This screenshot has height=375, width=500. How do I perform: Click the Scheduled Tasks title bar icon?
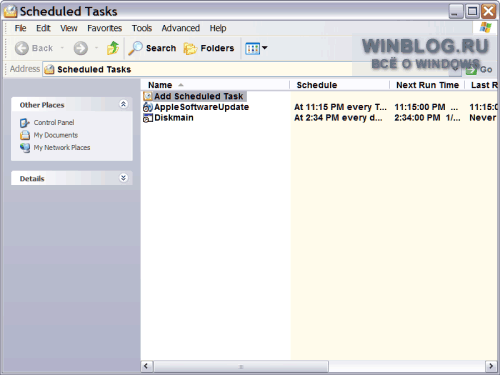point(10,11)
